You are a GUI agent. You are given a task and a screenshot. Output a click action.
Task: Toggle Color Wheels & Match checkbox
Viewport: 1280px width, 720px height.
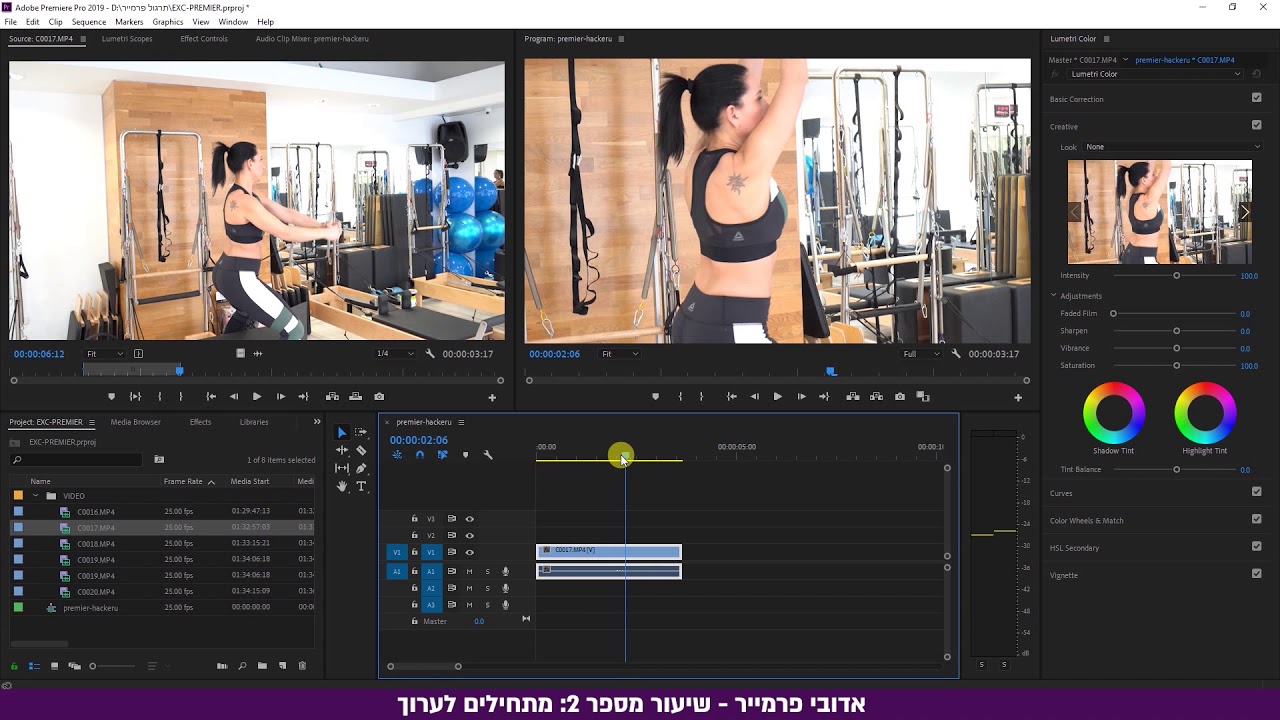[1256, 519]
